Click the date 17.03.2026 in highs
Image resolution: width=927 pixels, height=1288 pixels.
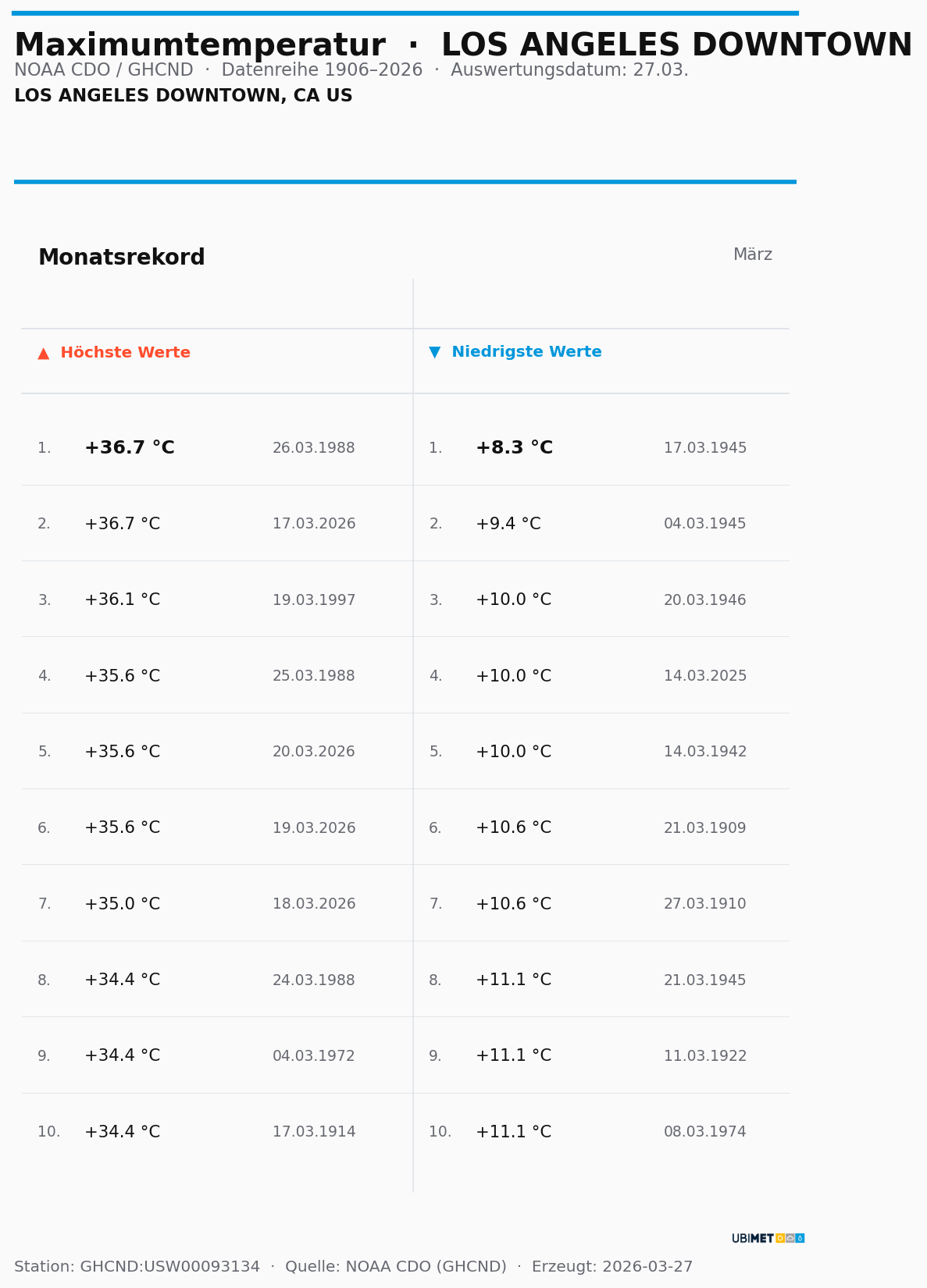pyautogui.click(x=313, y=524)
